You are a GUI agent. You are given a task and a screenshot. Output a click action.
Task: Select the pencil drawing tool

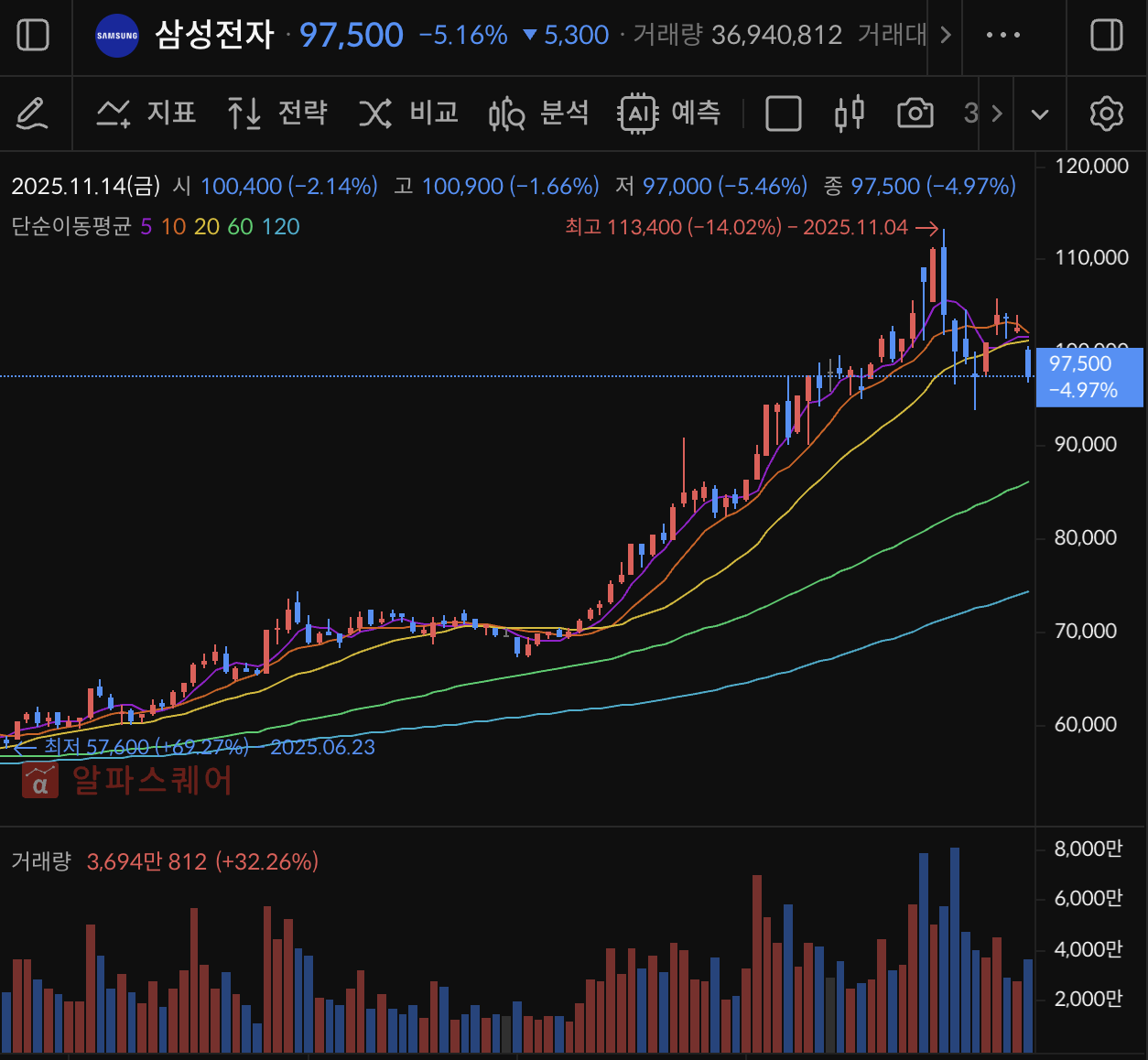tap(32, 114)
